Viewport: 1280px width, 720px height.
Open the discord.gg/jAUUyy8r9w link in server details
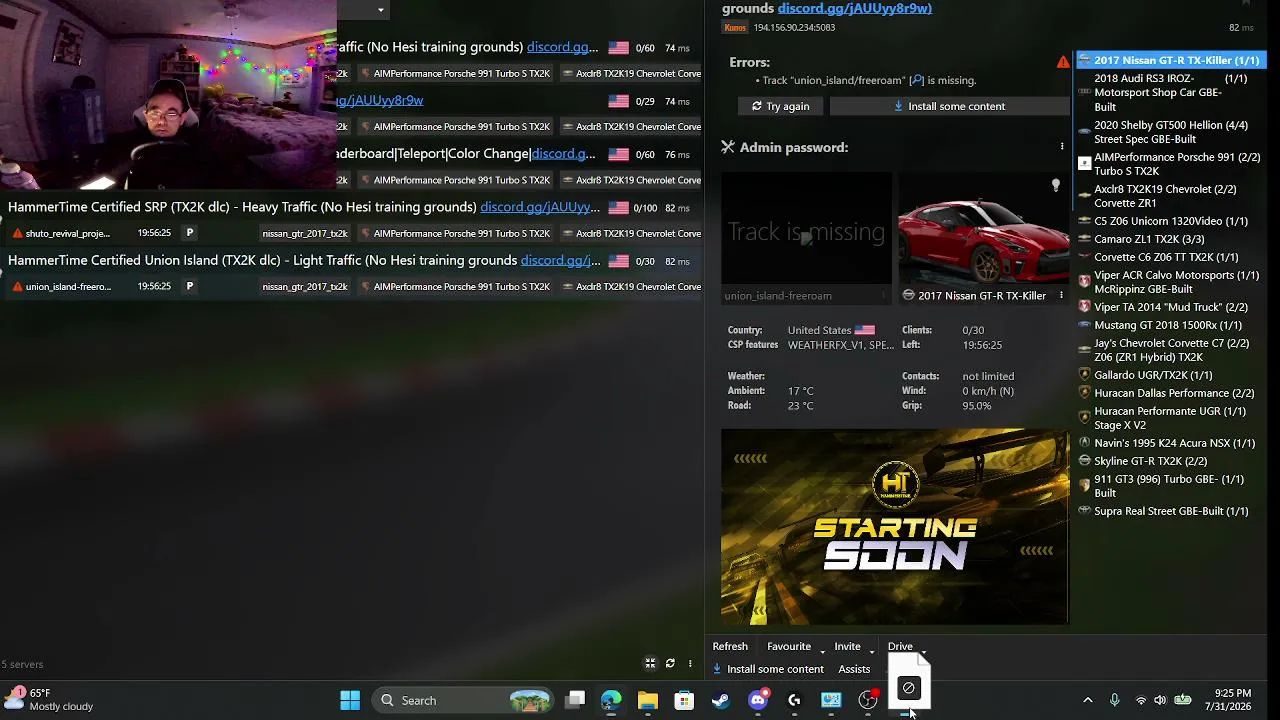(855, 8)
